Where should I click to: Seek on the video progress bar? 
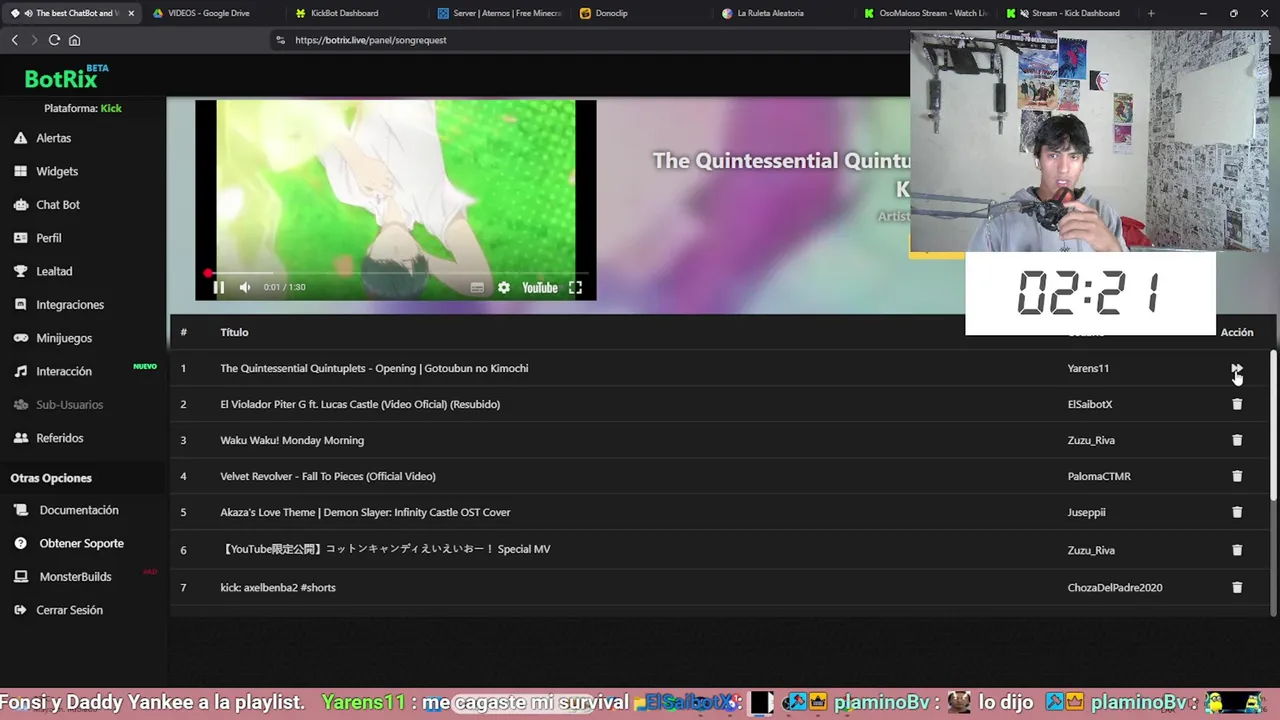click(x=396, y=272)
